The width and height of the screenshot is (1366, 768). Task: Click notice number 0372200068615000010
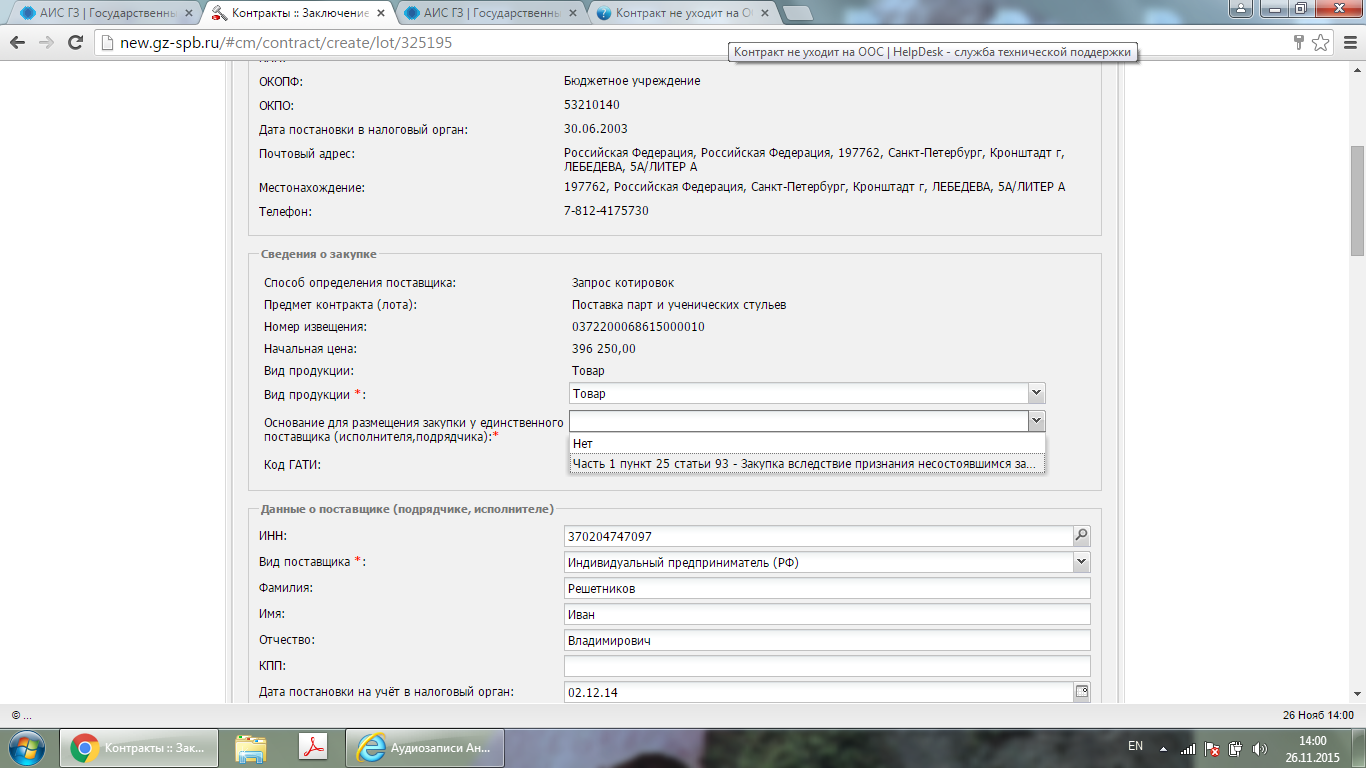(638, 327)
